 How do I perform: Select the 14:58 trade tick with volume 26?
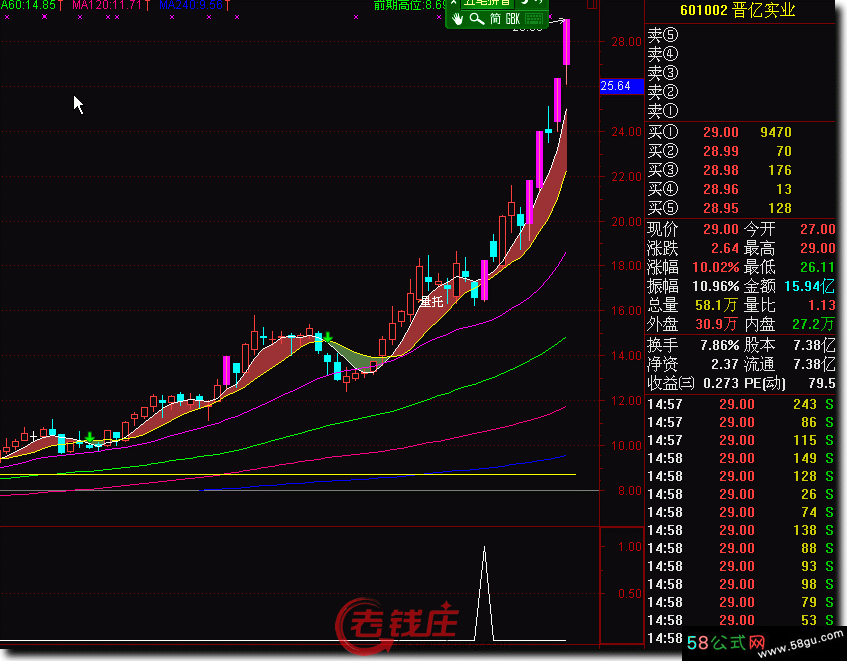(x=741, y=494)
